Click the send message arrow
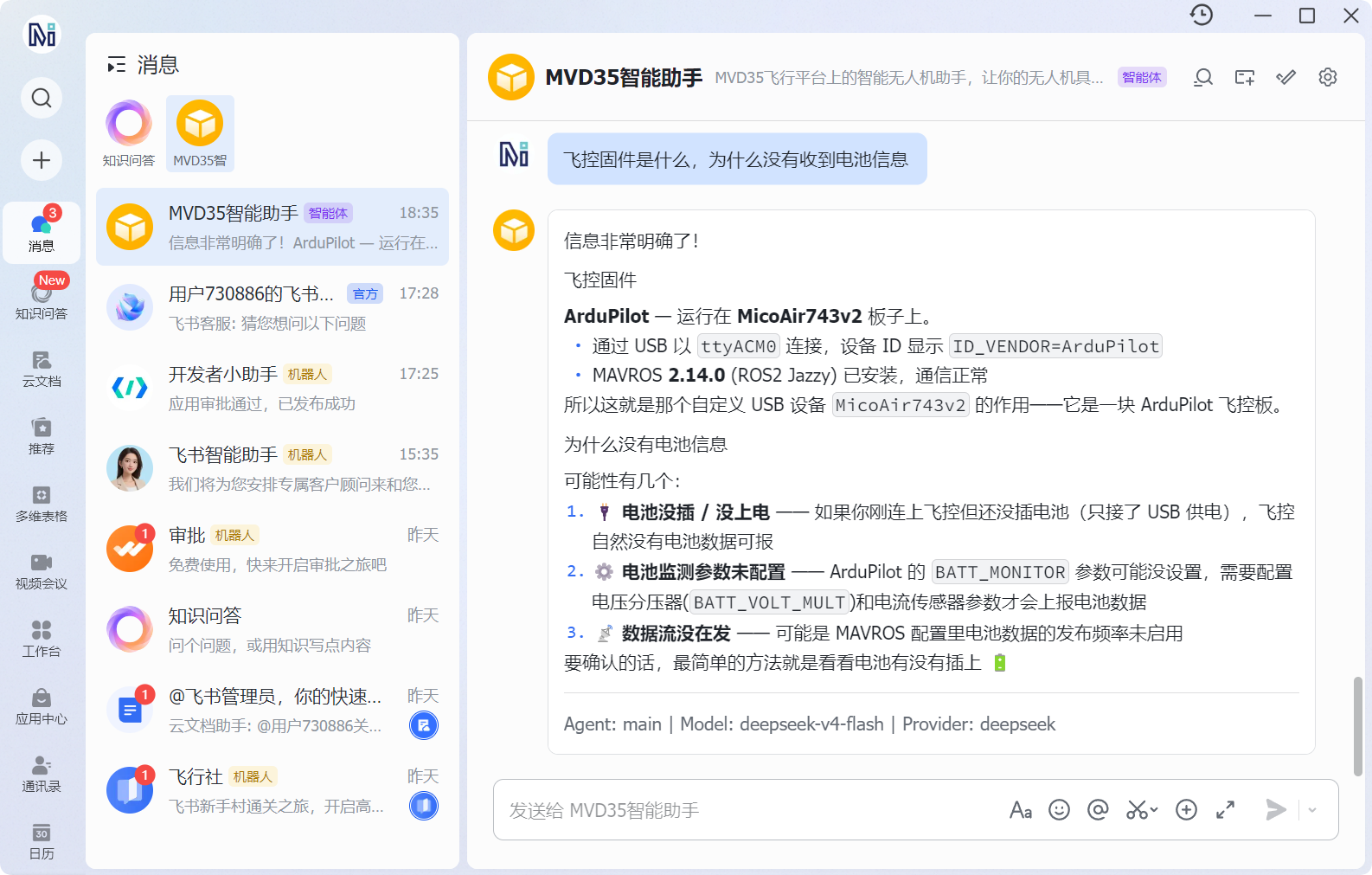 [x=1276, y=810]
